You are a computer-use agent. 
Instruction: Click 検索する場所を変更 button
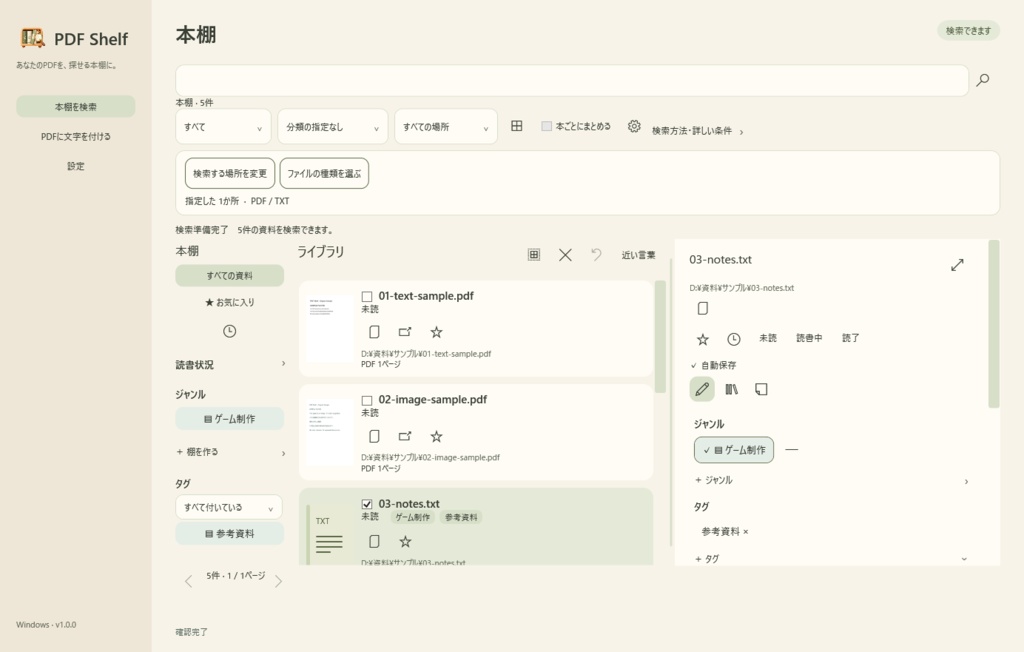[x=230, y=173]
